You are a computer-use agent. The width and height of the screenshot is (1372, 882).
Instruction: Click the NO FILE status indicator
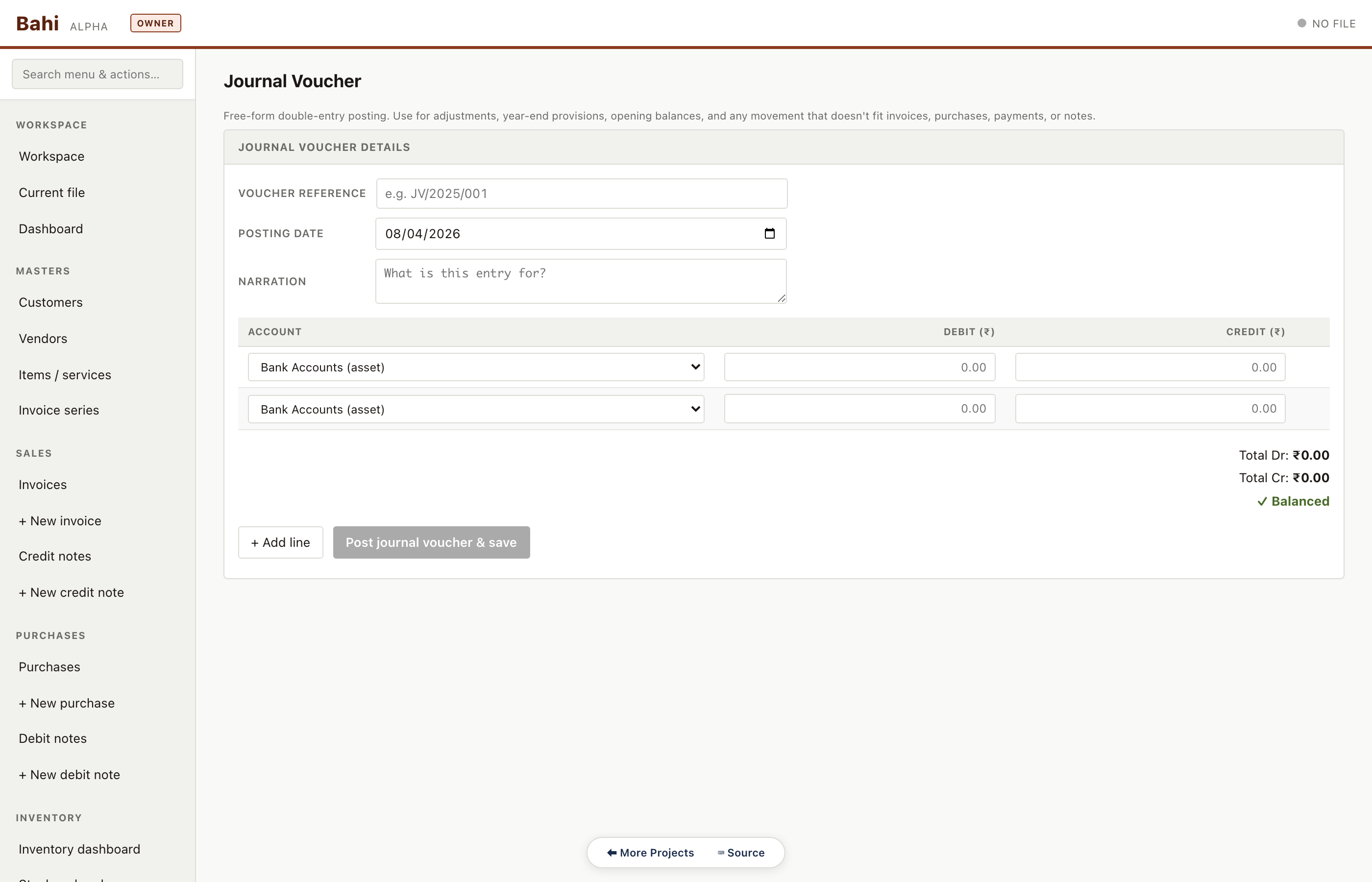1326,24
